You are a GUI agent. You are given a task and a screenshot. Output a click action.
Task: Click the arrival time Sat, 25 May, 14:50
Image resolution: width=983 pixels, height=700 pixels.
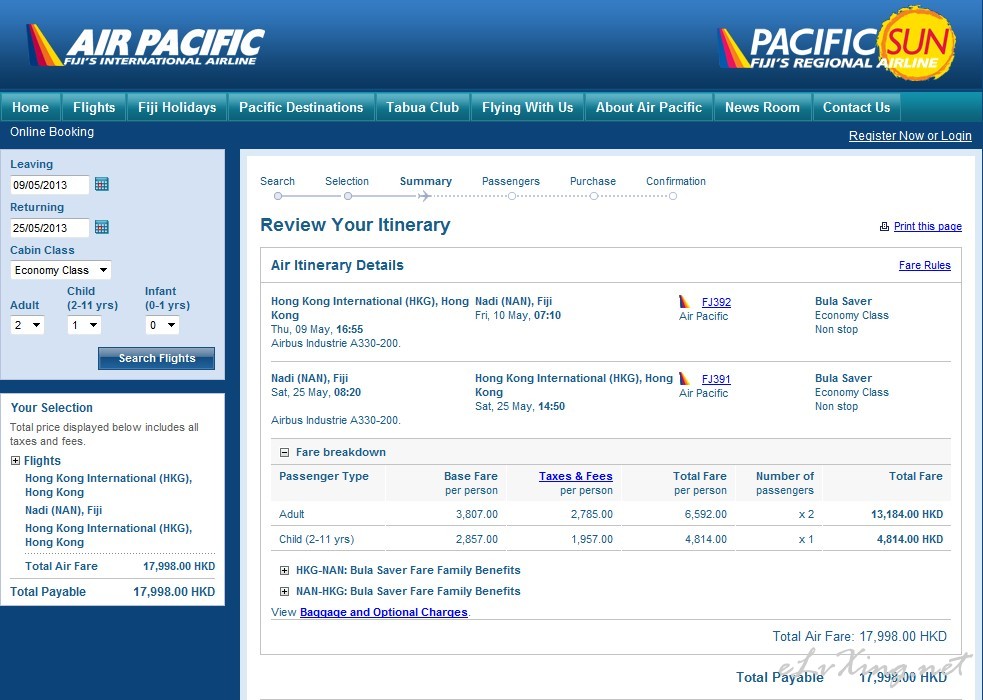tap(520, 406)
